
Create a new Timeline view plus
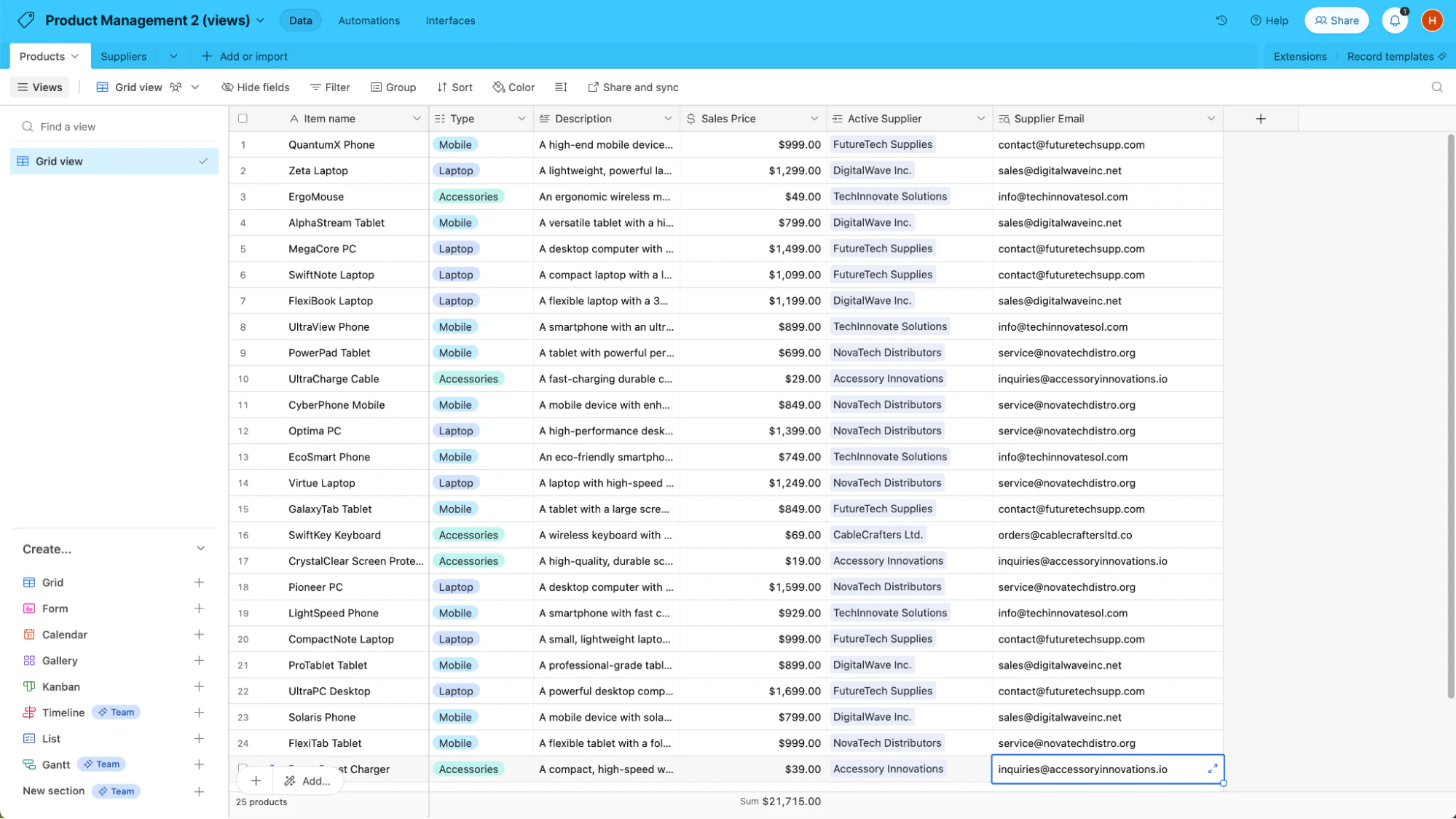199,713
